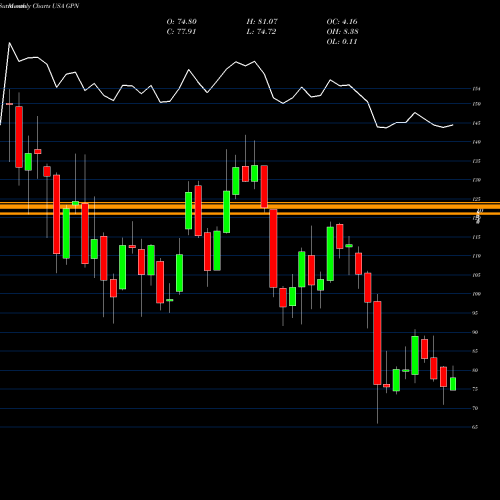
Task: Select the 70 price axis label
Action: click(x=475, y=408)
